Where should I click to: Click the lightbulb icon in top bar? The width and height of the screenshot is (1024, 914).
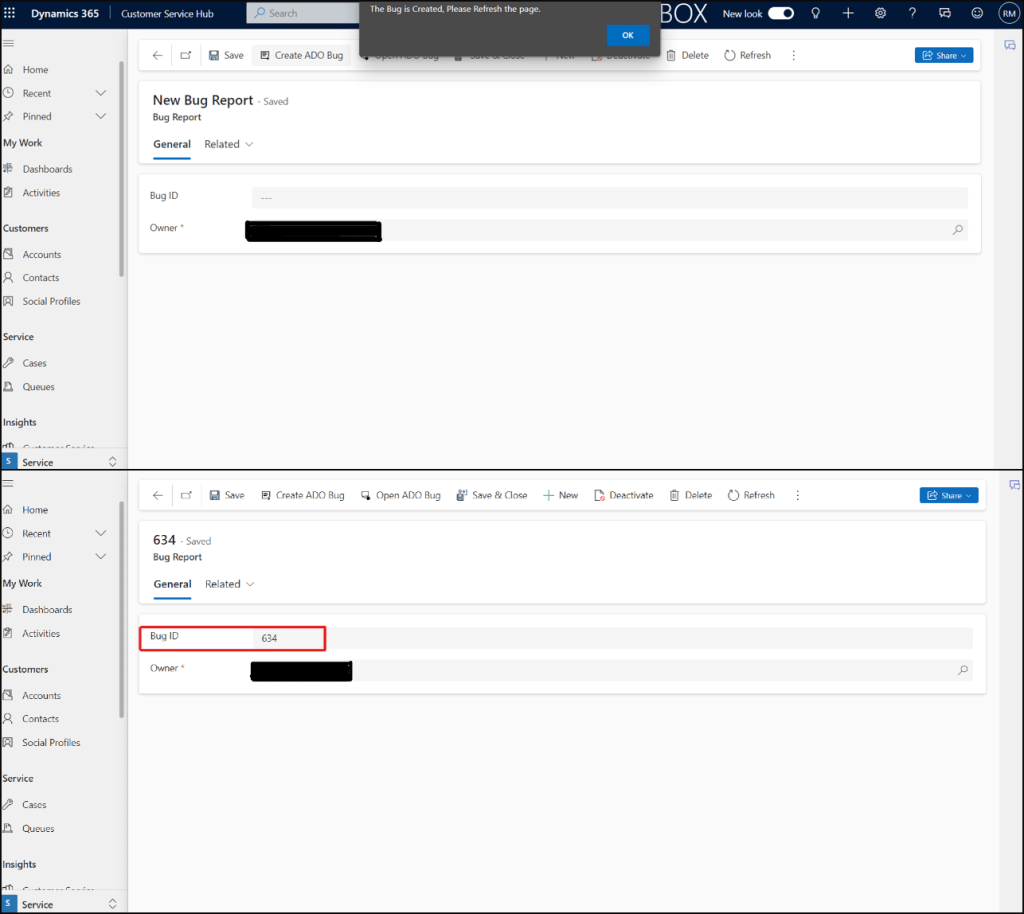816,14
